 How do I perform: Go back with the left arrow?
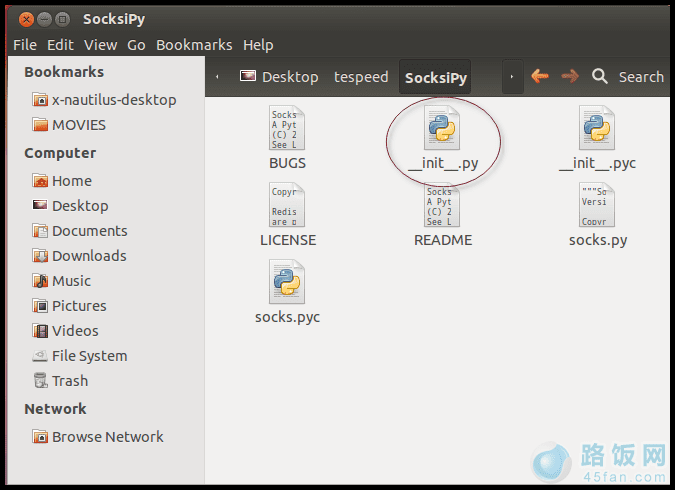pyautogui.click(x=540, y=76)
